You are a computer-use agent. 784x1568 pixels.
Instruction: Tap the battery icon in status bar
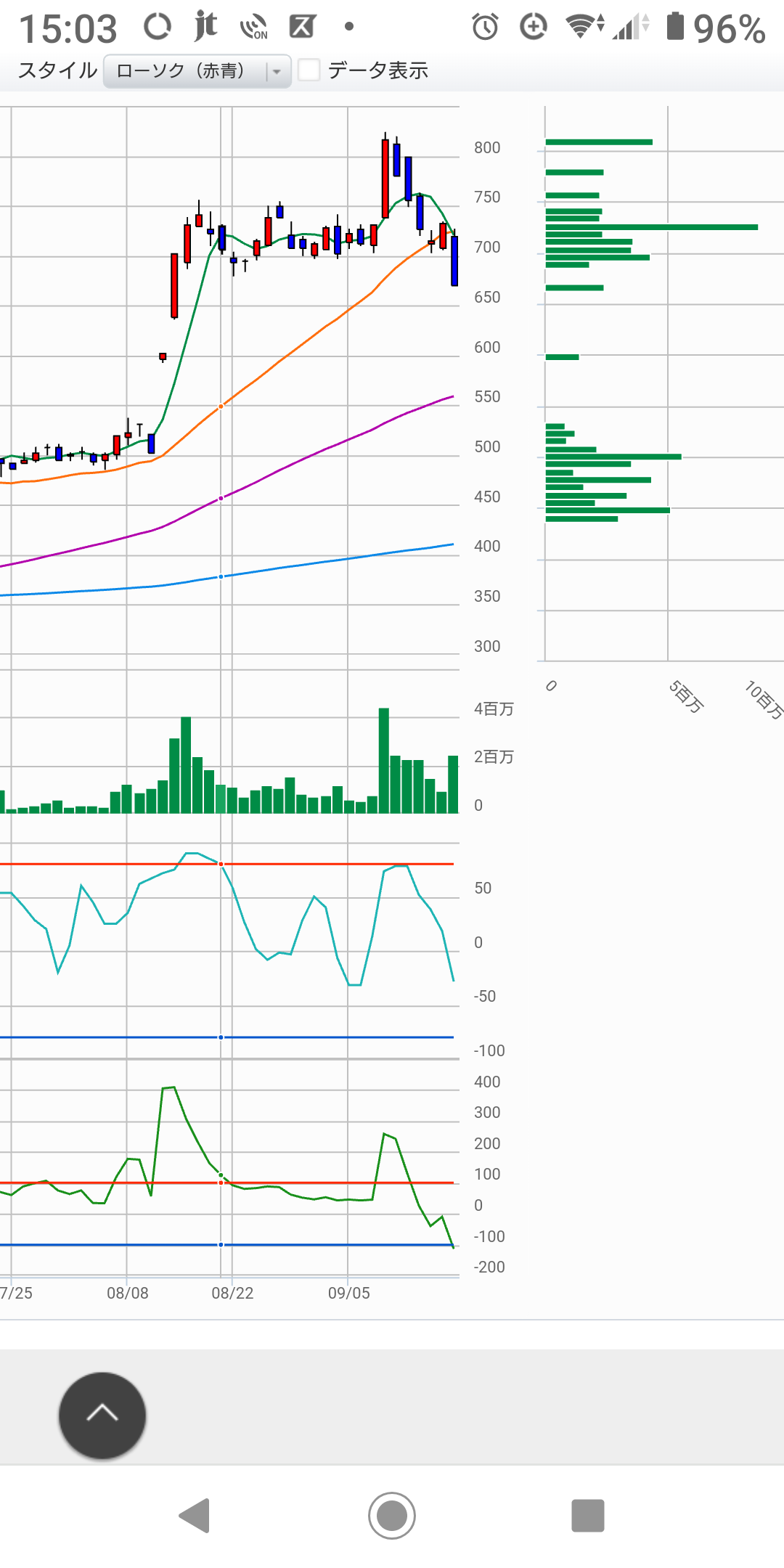tap(675, 27)
